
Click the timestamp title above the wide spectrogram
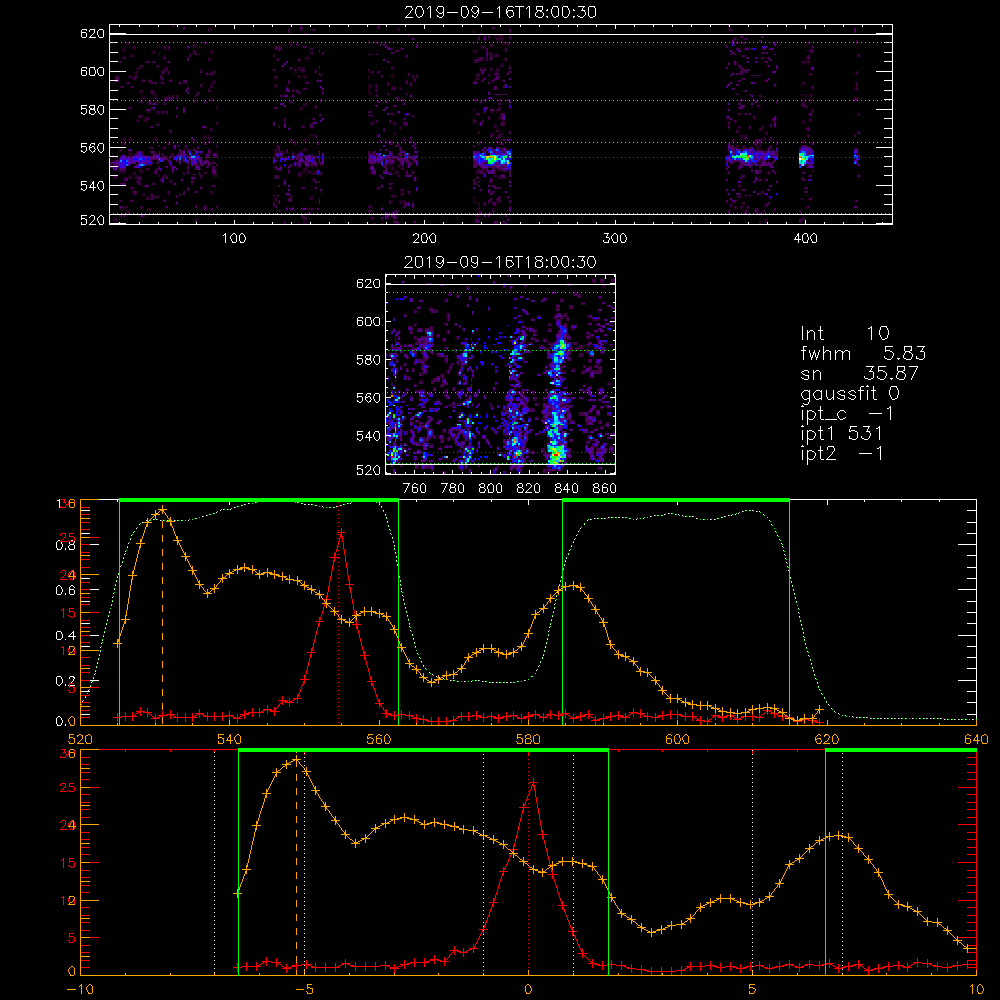501,12
